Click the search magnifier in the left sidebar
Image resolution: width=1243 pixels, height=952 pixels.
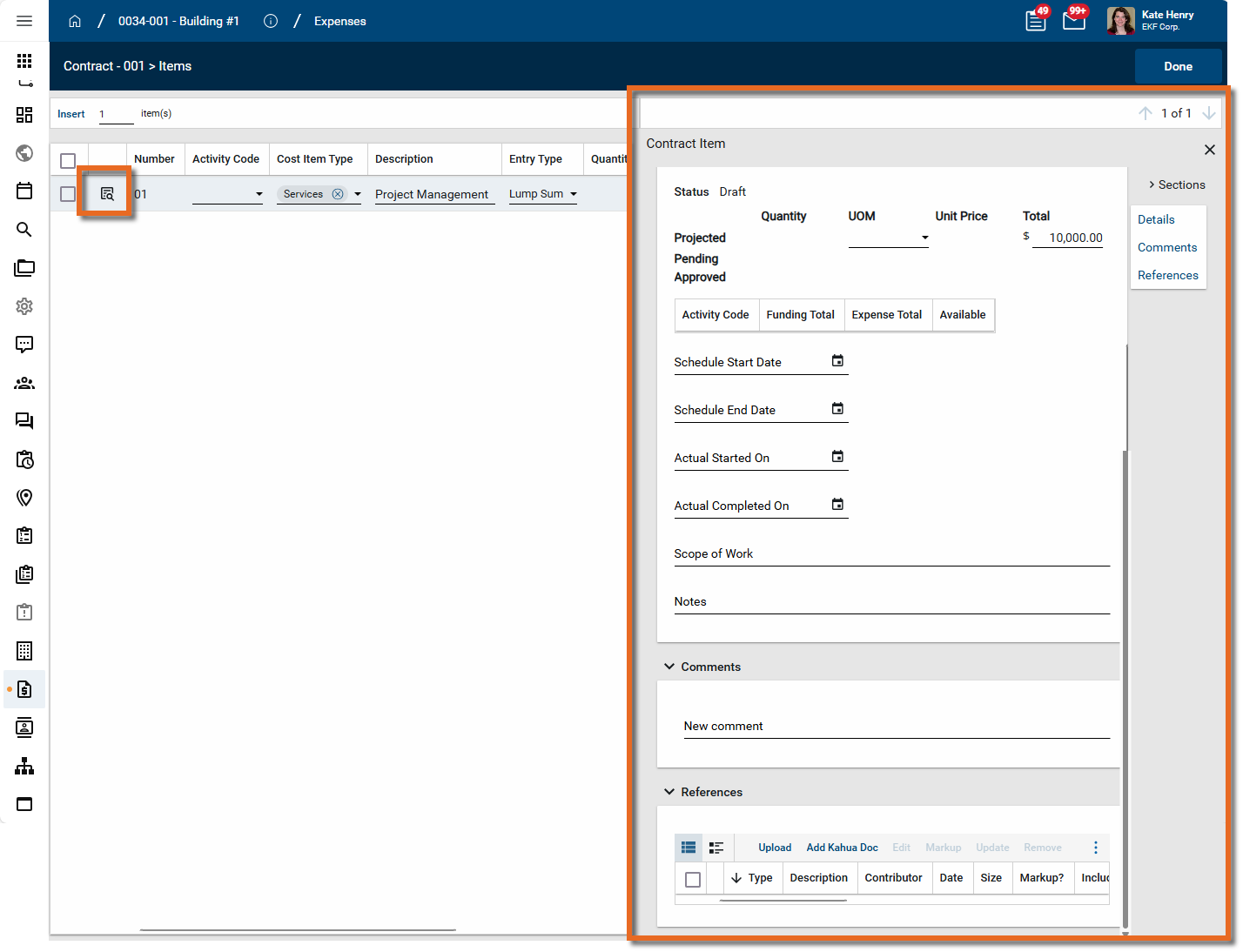24,230
